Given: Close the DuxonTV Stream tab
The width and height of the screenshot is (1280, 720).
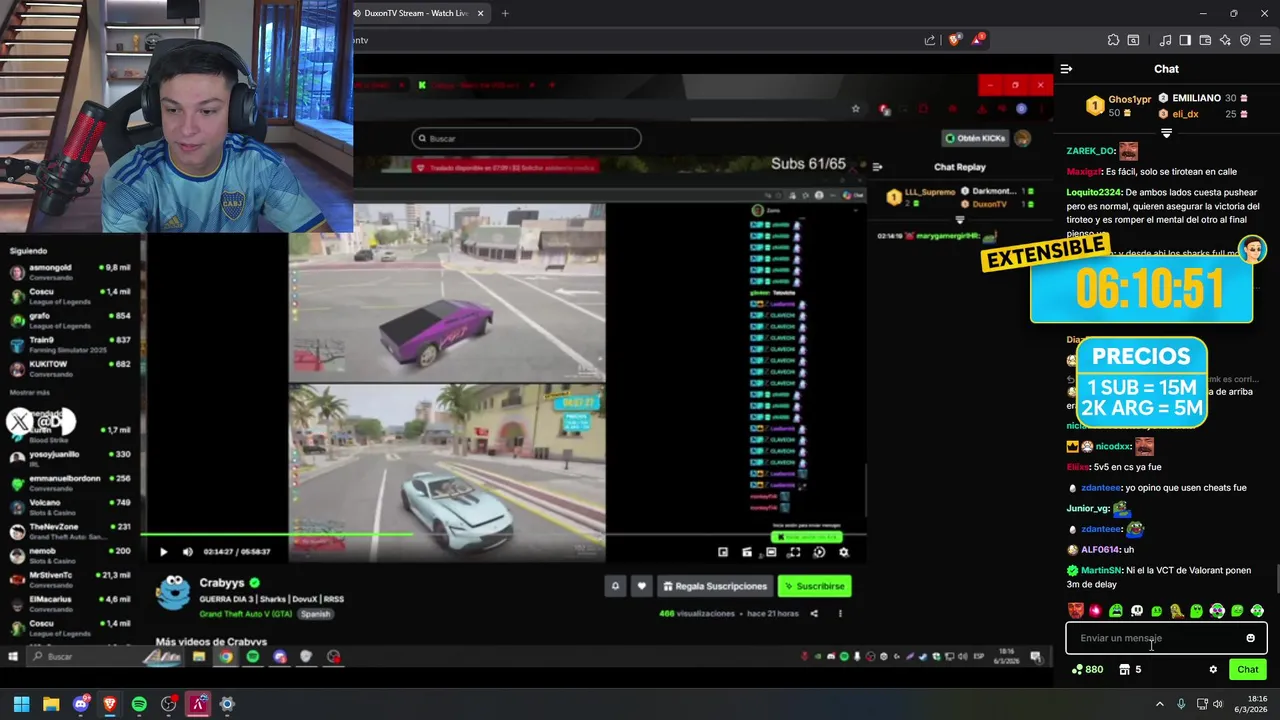Looking at the screenshot, I should [x=481, y=13].
